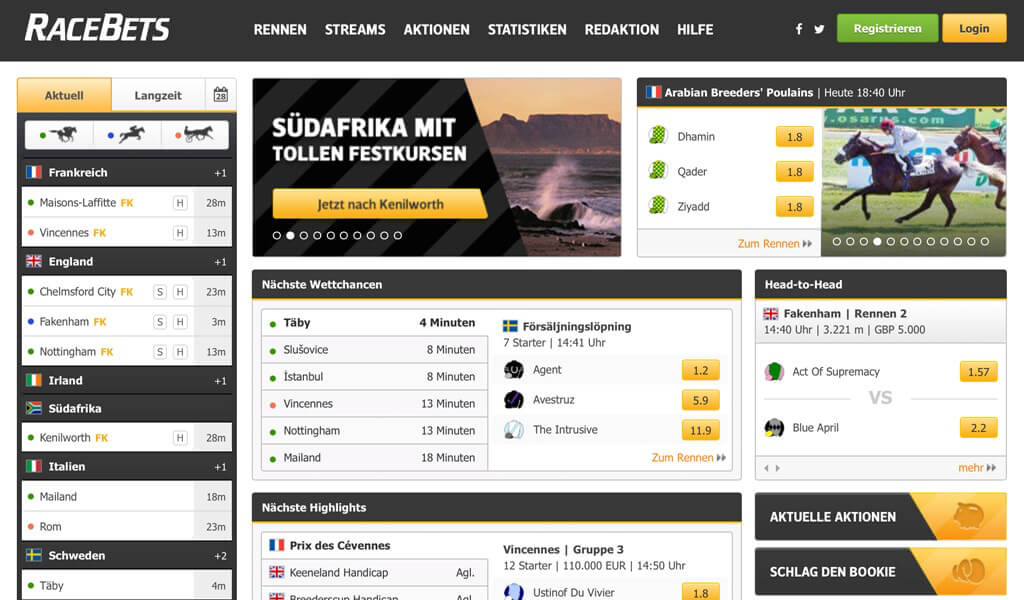Click Dhamin's green jockey silk icon
This screenshot has width=1024, height=600.
[x=658, y=136]
